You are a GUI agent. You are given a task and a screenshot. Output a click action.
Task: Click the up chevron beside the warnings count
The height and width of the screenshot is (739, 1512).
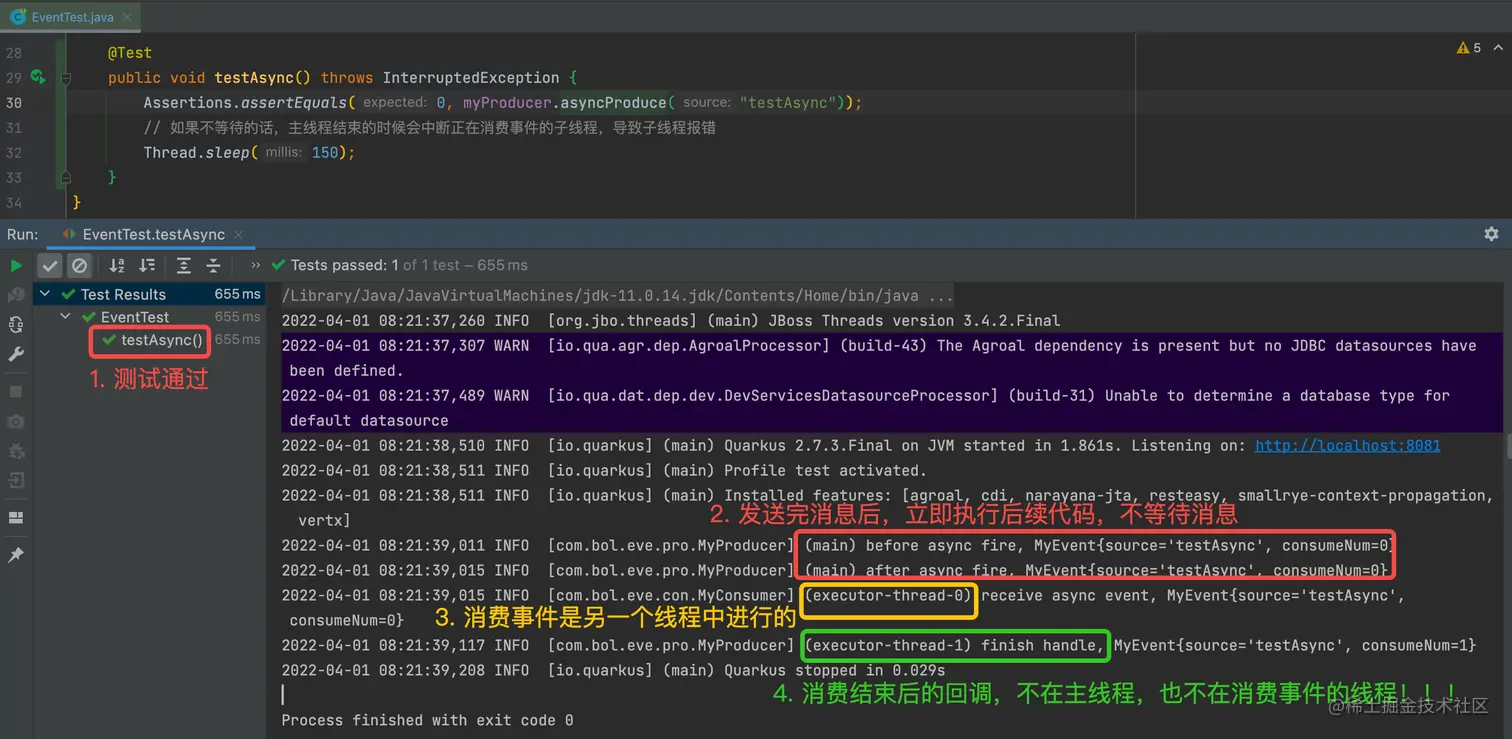[1498, 48]
